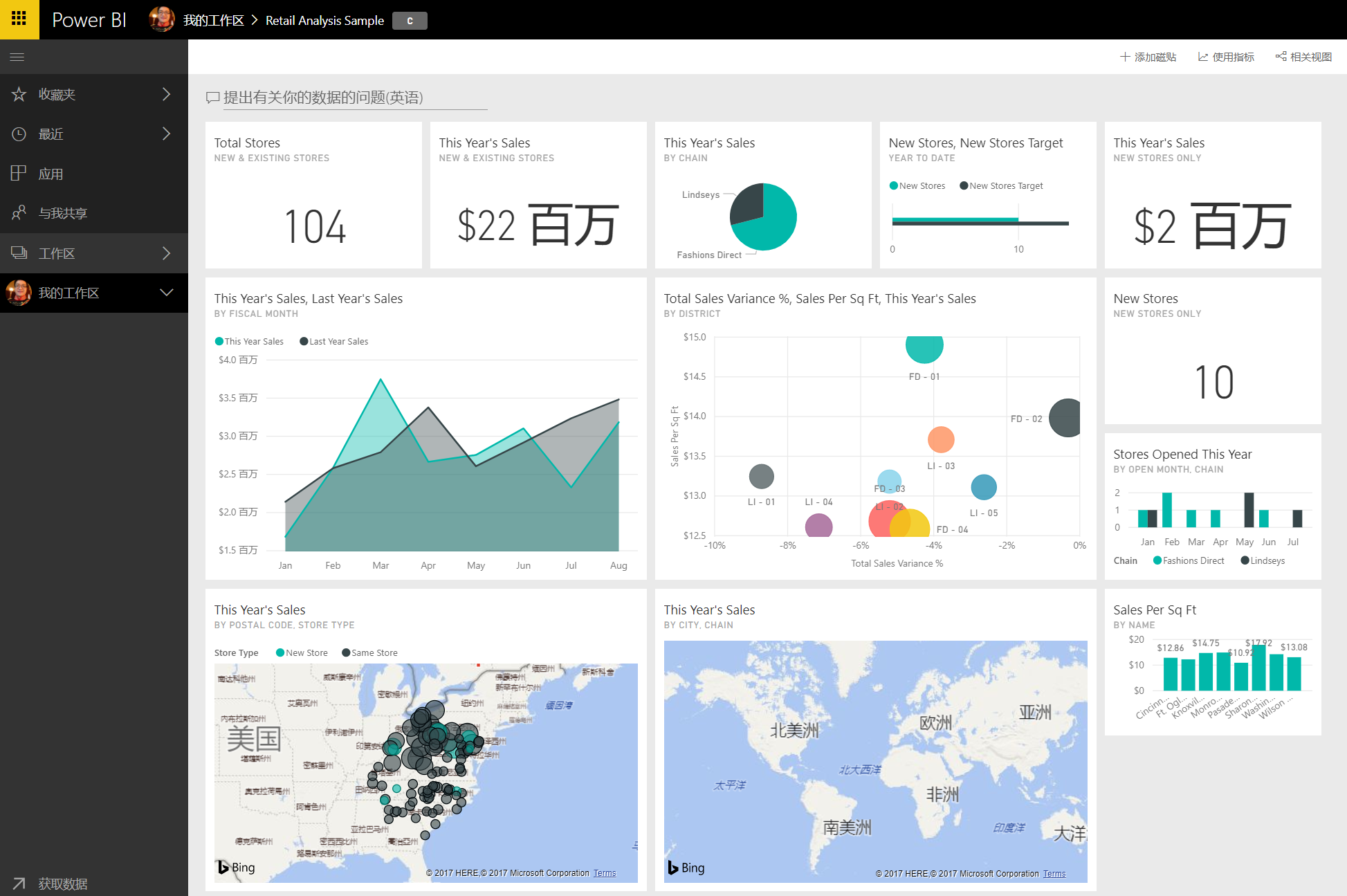The height and width of the screenshot is (896, 1347).
Task: Expand the Recent (最近) flyout chevron
Action: [166, 134]
